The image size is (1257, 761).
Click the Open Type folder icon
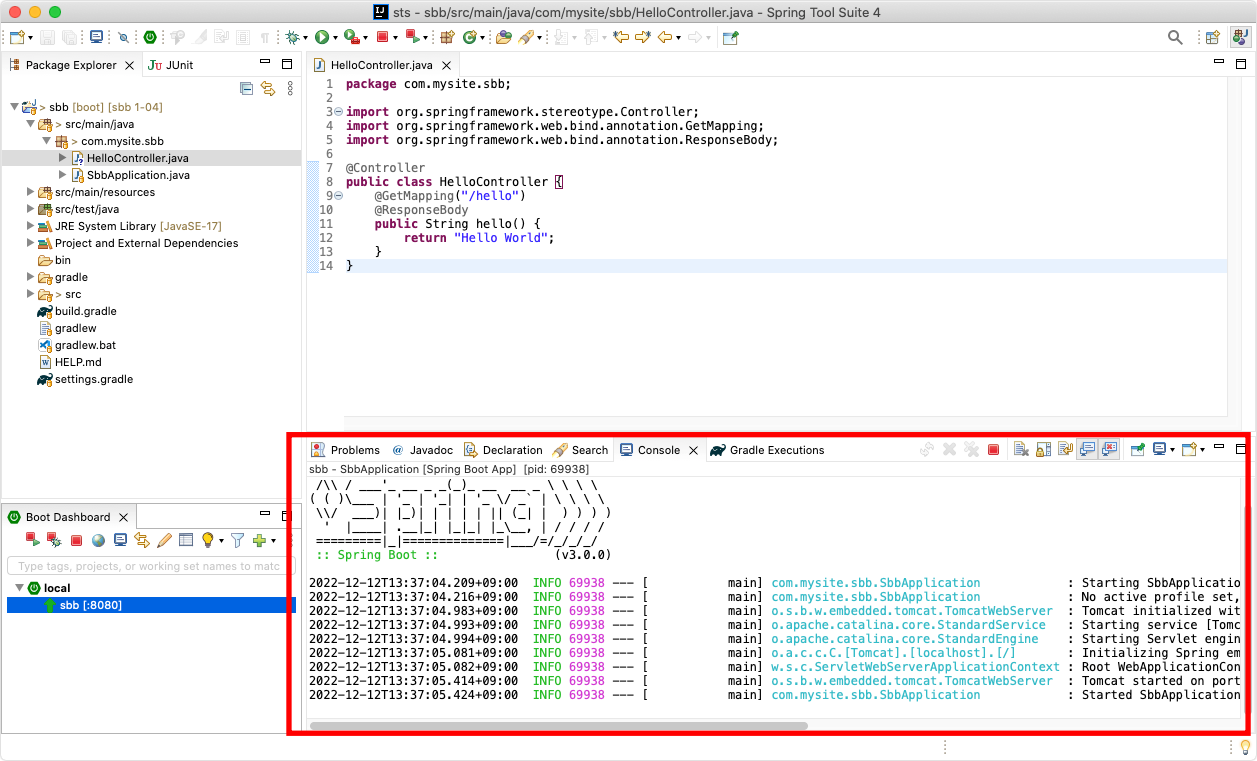coord(503,37)
